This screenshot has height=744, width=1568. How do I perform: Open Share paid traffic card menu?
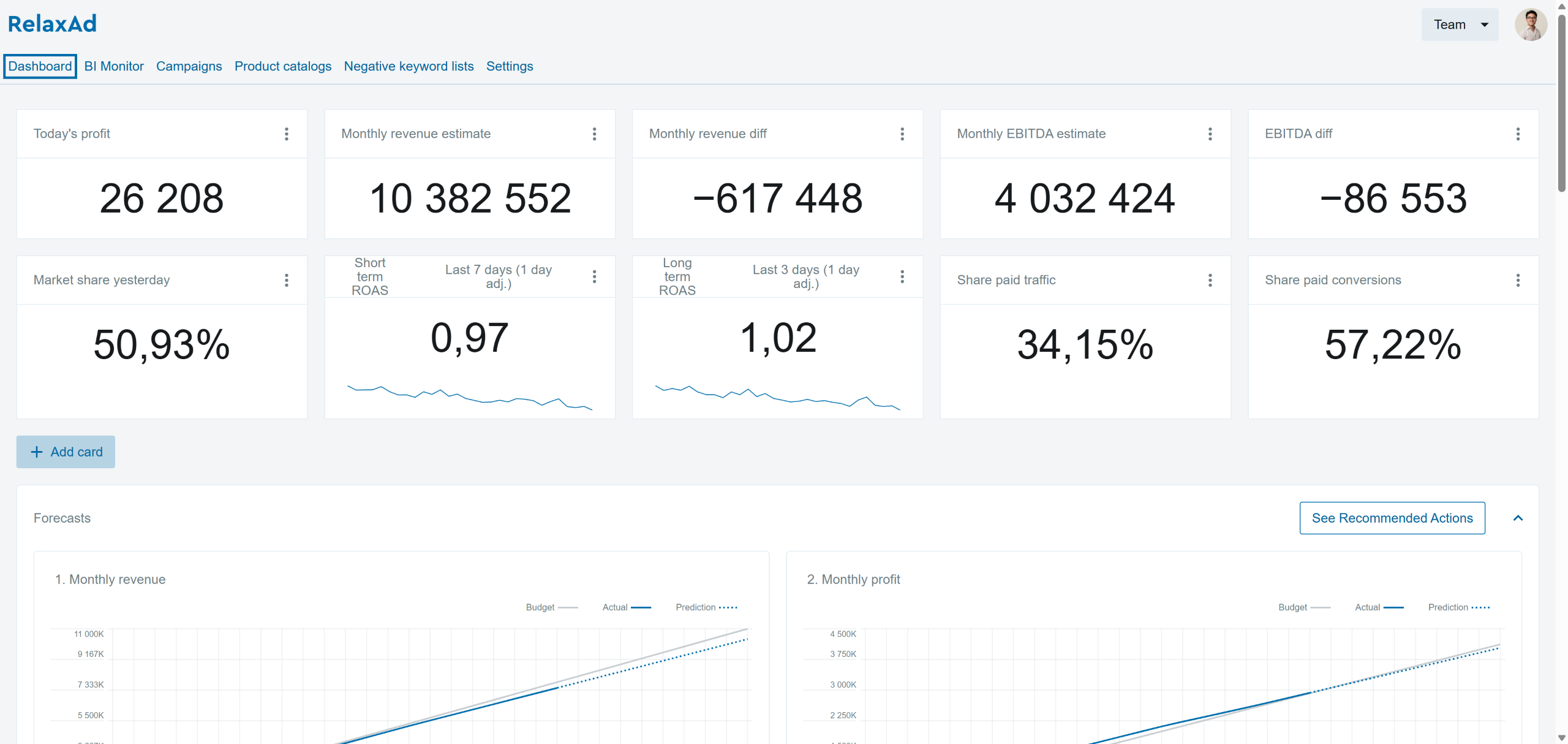(x=1210, y=280)
